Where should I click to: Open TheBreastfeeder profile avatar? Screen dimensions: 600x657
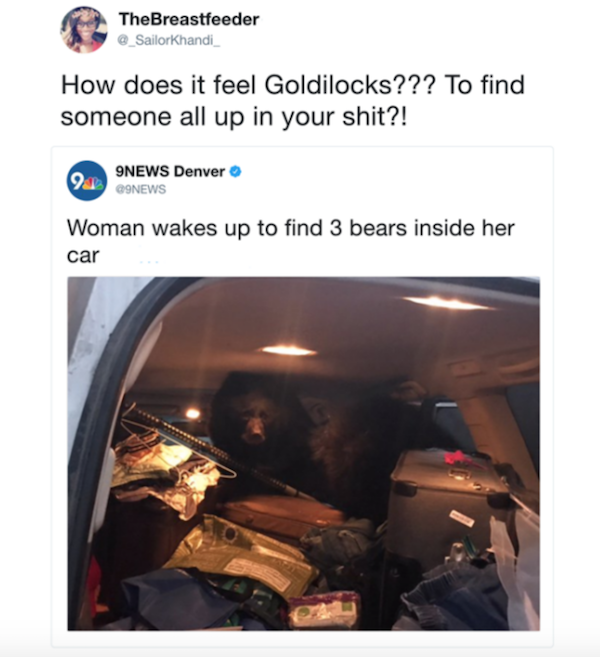[84, 30]
